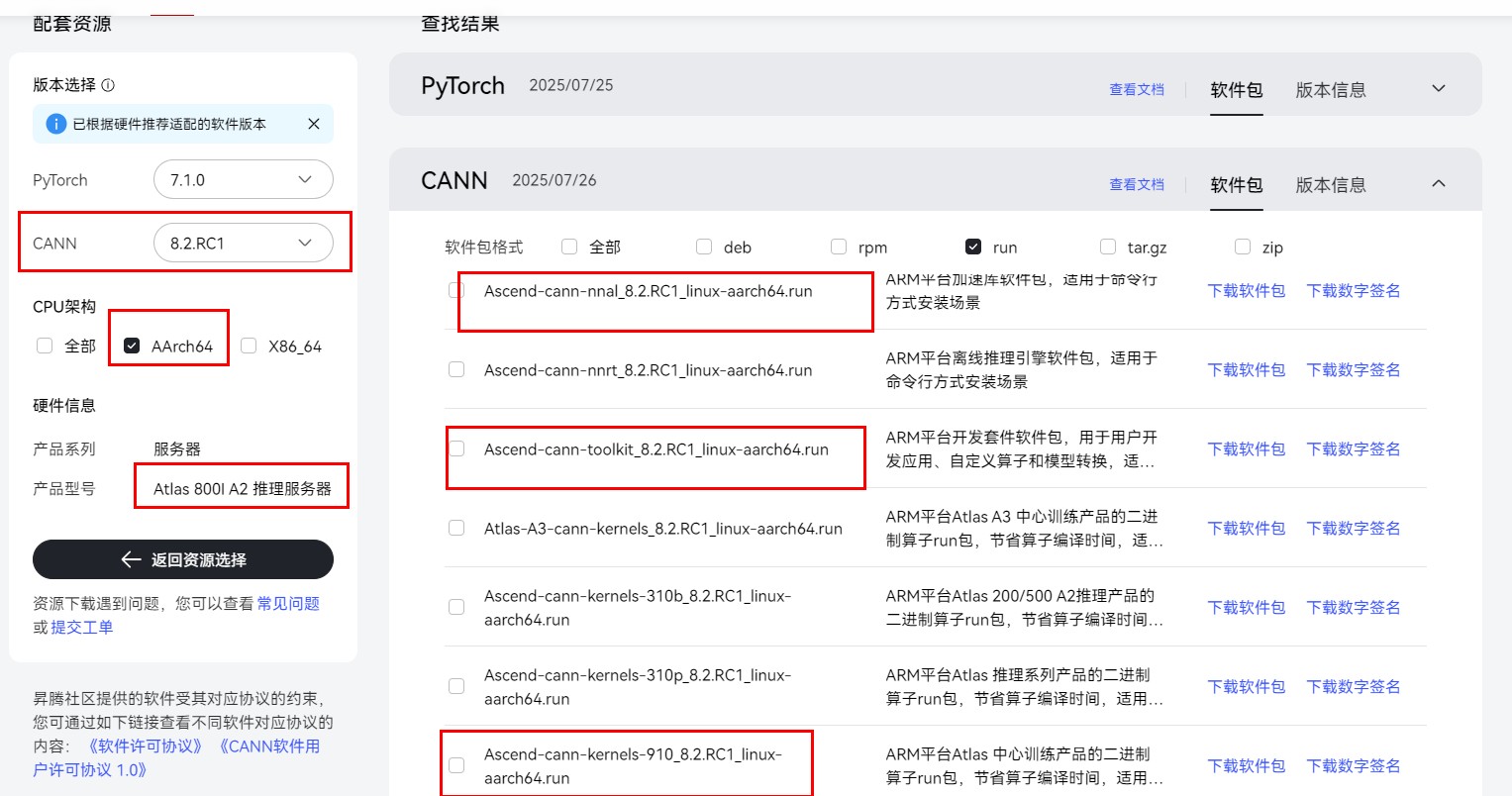Screen dimensions: 1512x796
Task: Expand the PyTorch results section
Action: 1438,87
